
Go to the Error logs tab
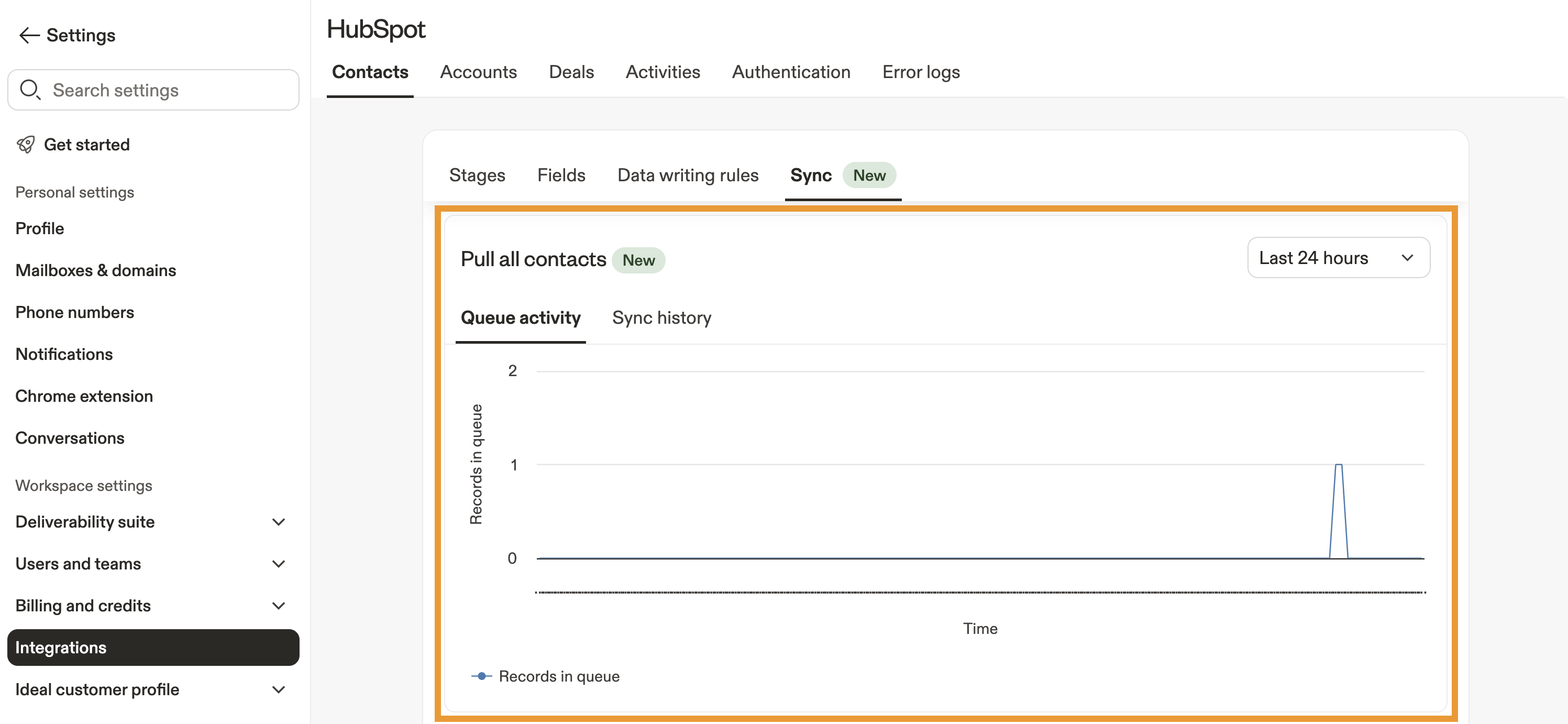click(x=920, y=72)
